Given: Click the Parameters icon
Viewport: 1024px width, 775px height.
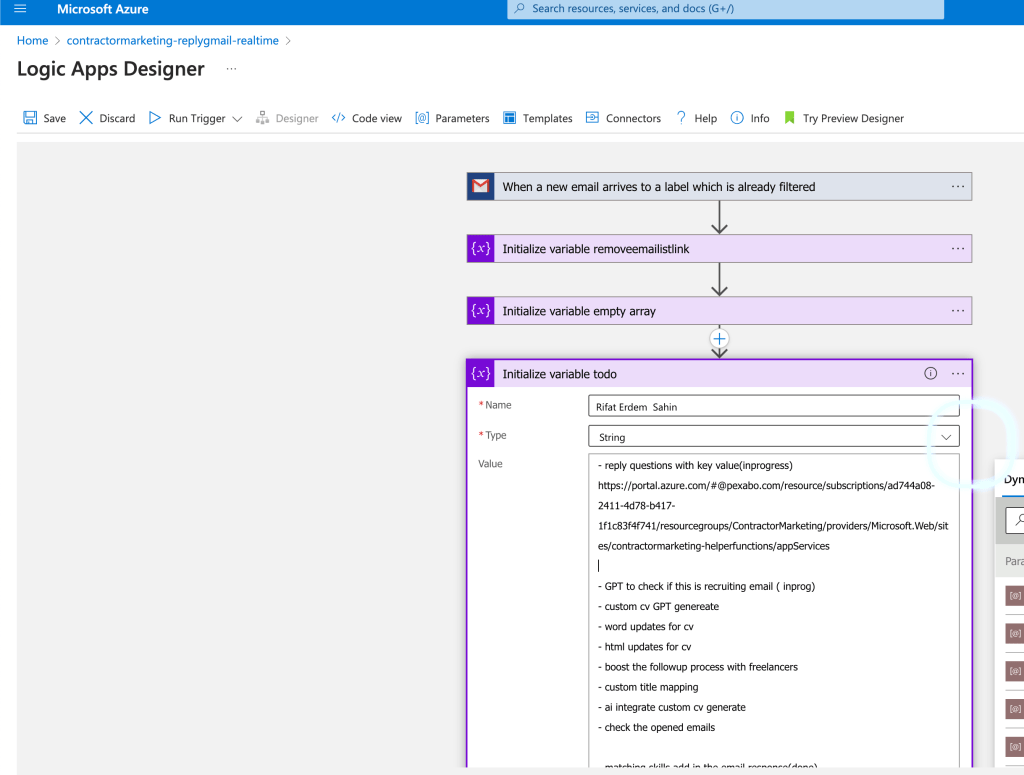Looking at the screenshot, I should 422,118.
